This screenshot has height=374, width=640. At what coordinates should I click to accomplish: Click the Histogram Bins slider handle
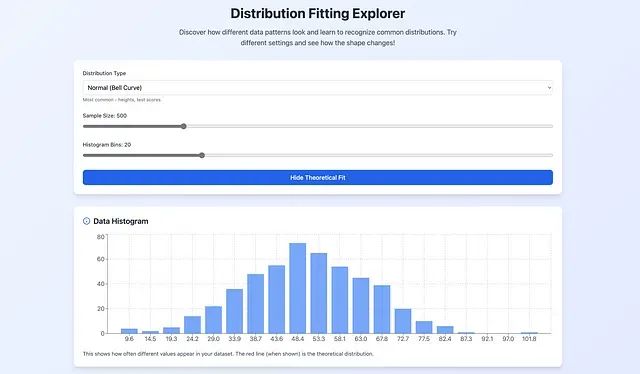pyautogui.click(x=202, y=155)
